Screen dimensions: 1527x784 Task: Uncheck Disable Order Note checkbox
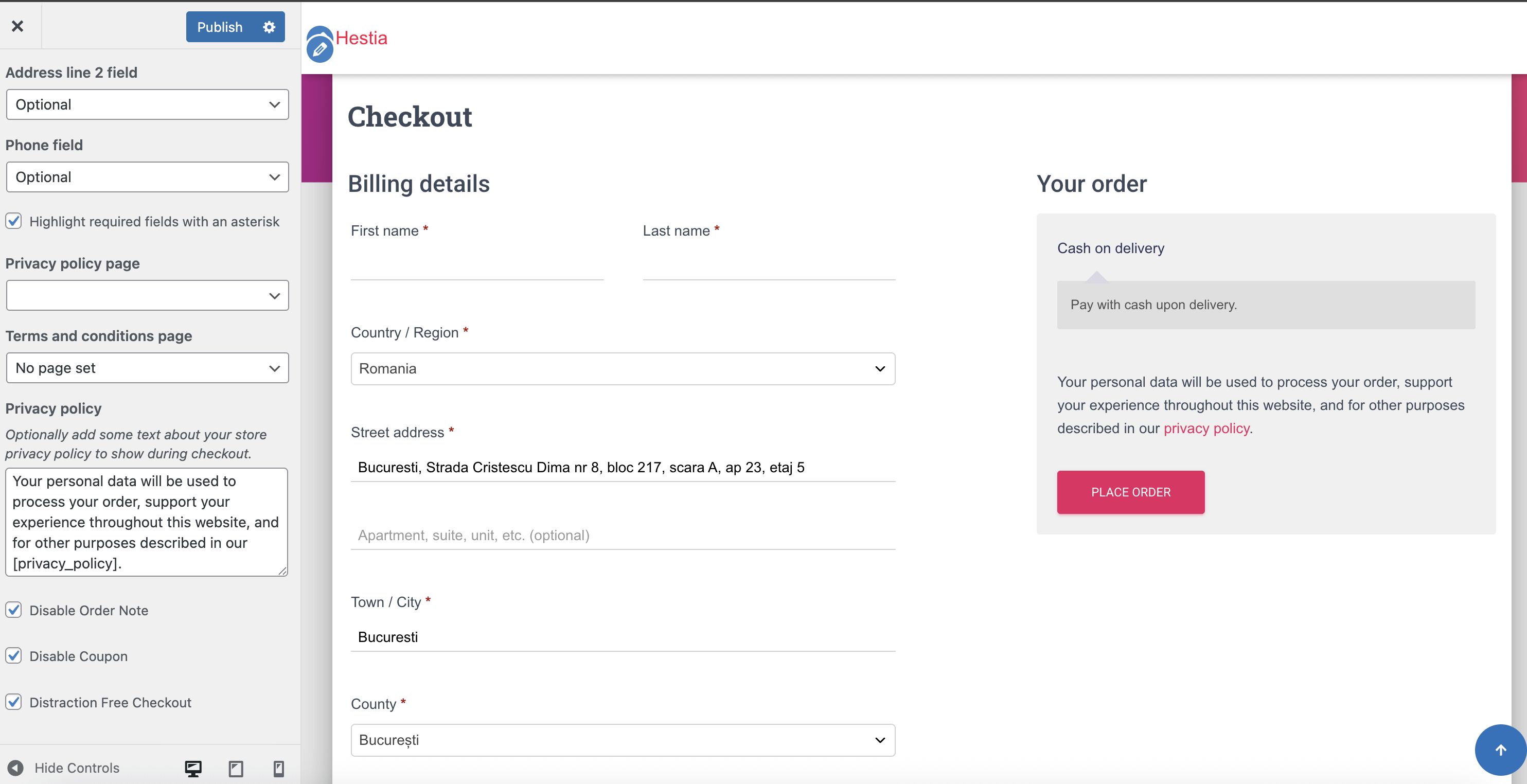pos(14,610)
